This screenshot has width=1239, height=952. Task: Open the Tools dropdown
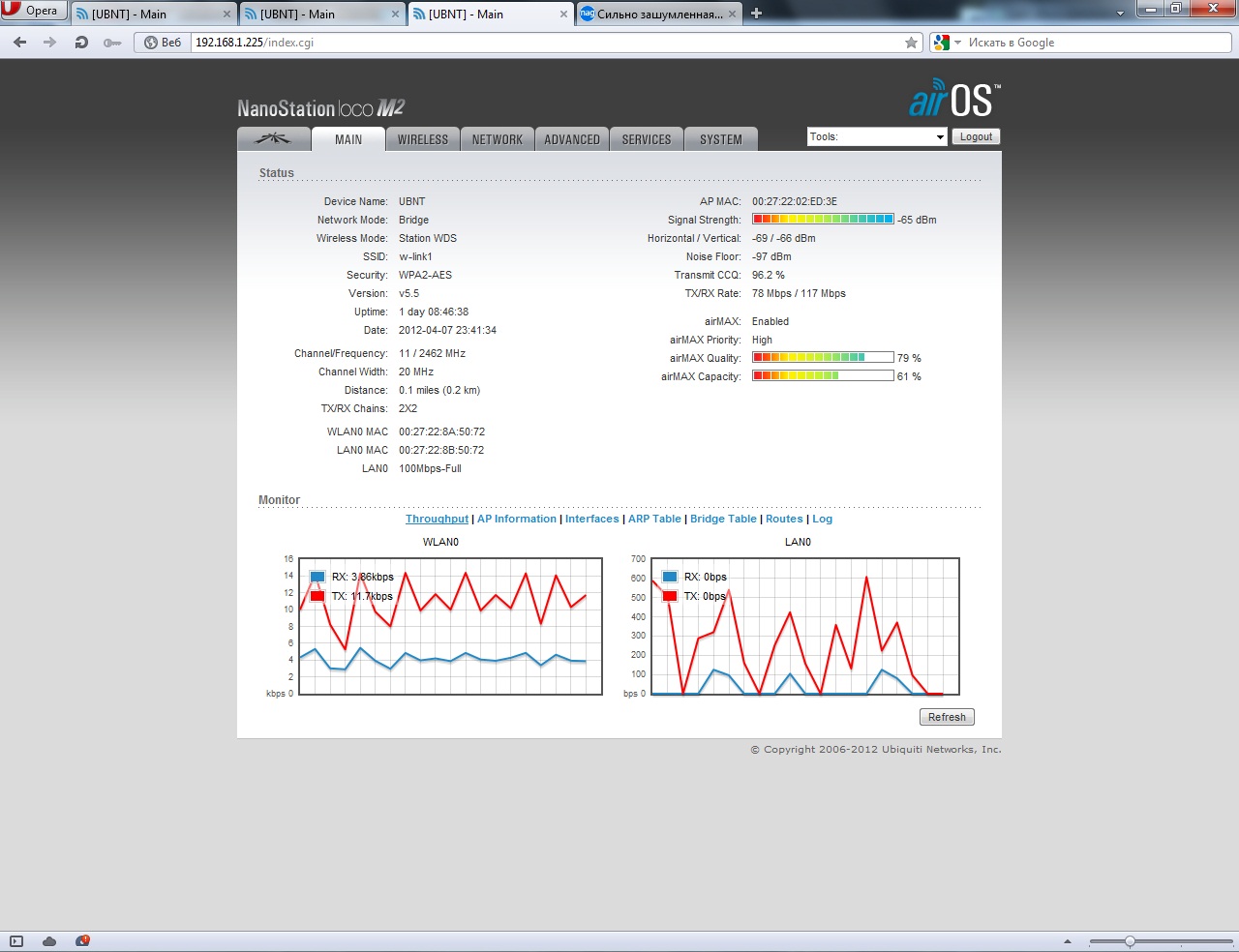point(877,136)
